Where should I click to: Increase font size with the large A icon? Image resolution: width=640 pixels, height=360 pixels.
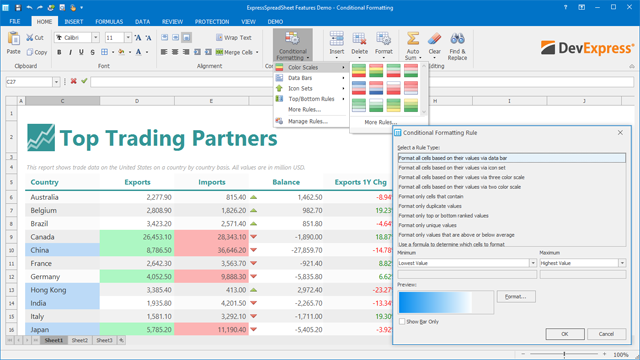click(x=138, y=38)
